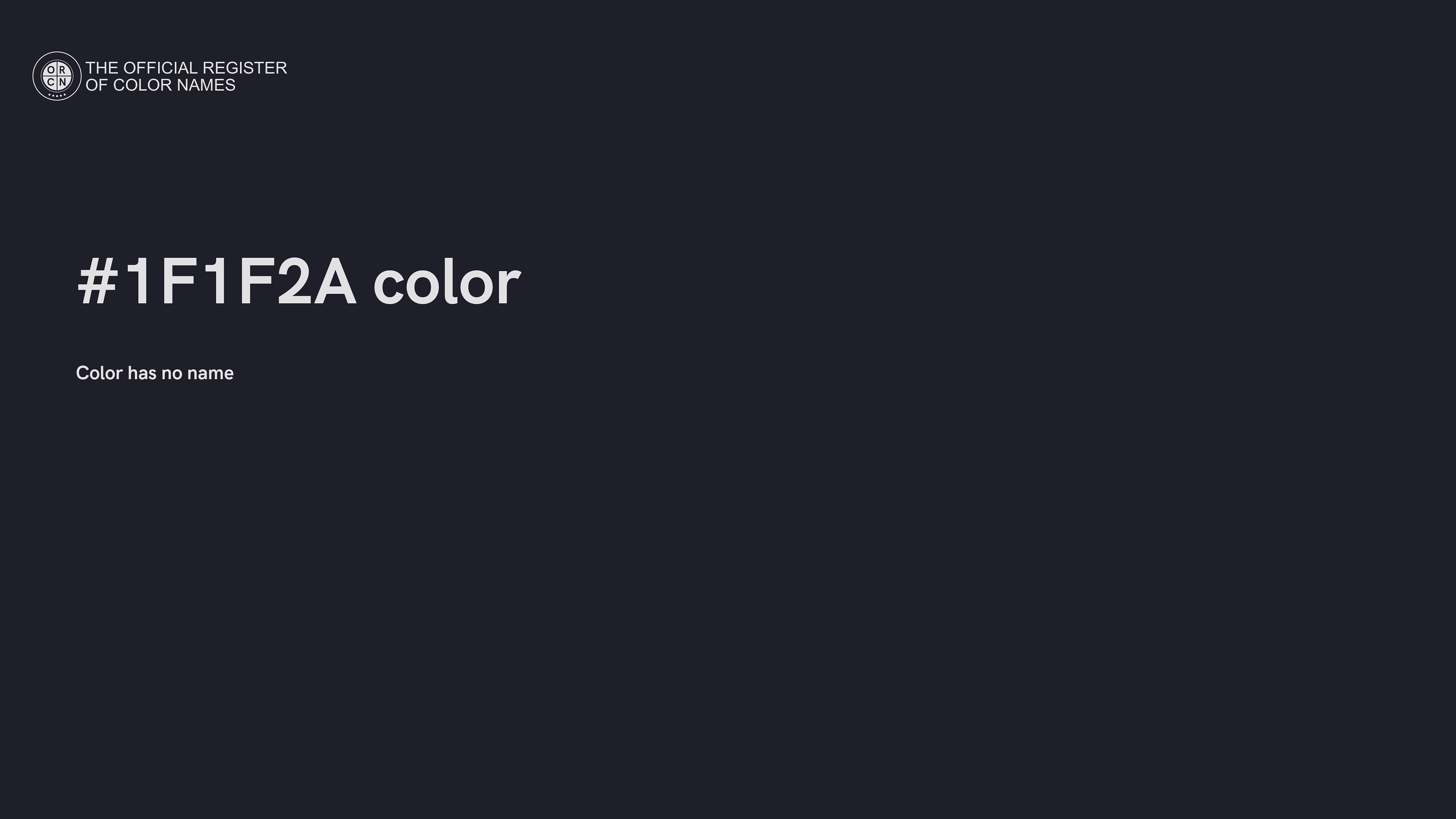
Task: Select the 1F1F2A hex code in the heading
Action: (x=240, y=282)
